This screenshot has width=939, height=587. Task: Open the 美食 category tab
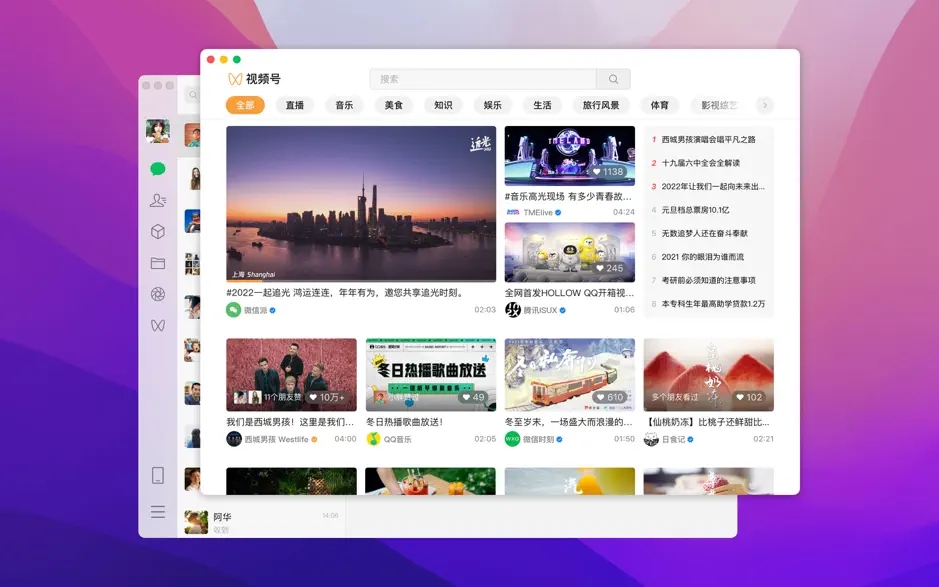click(392, 105)
